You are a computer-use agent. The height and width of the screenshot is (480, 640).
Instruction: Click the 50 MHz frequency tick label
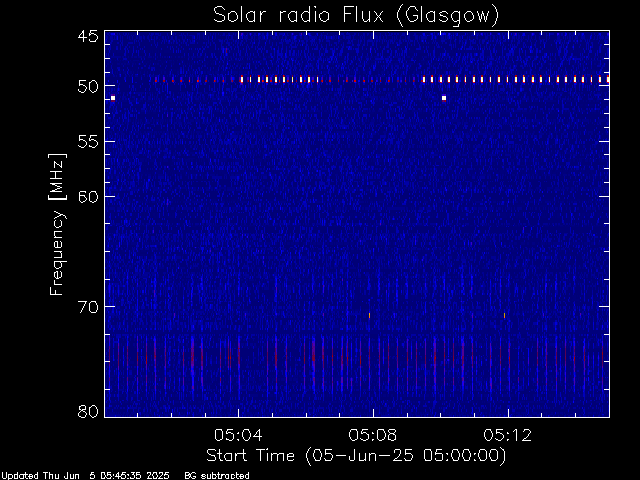88,87
